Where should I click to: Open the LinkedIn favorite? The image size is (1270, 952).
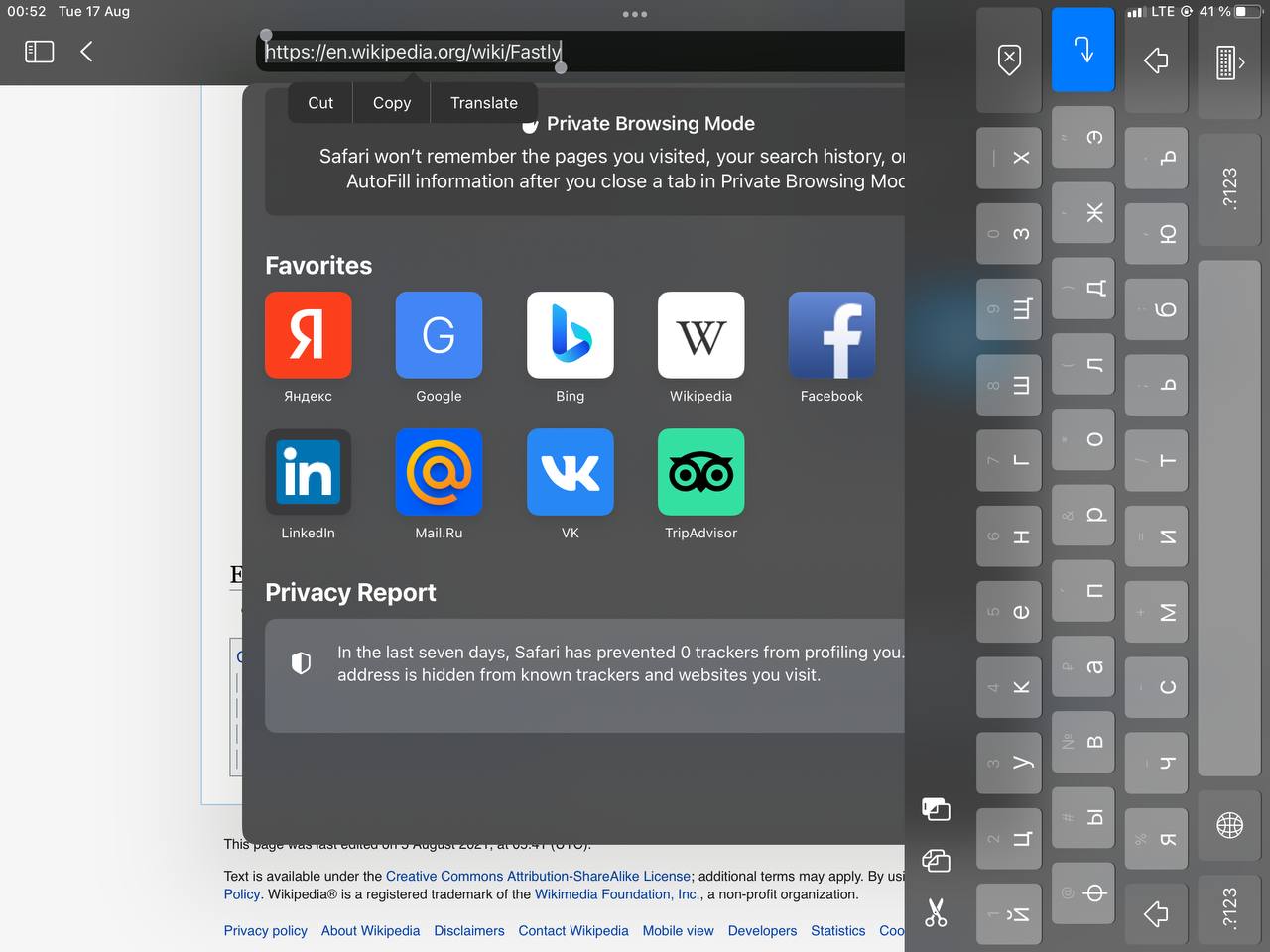(x=308, y=484)
